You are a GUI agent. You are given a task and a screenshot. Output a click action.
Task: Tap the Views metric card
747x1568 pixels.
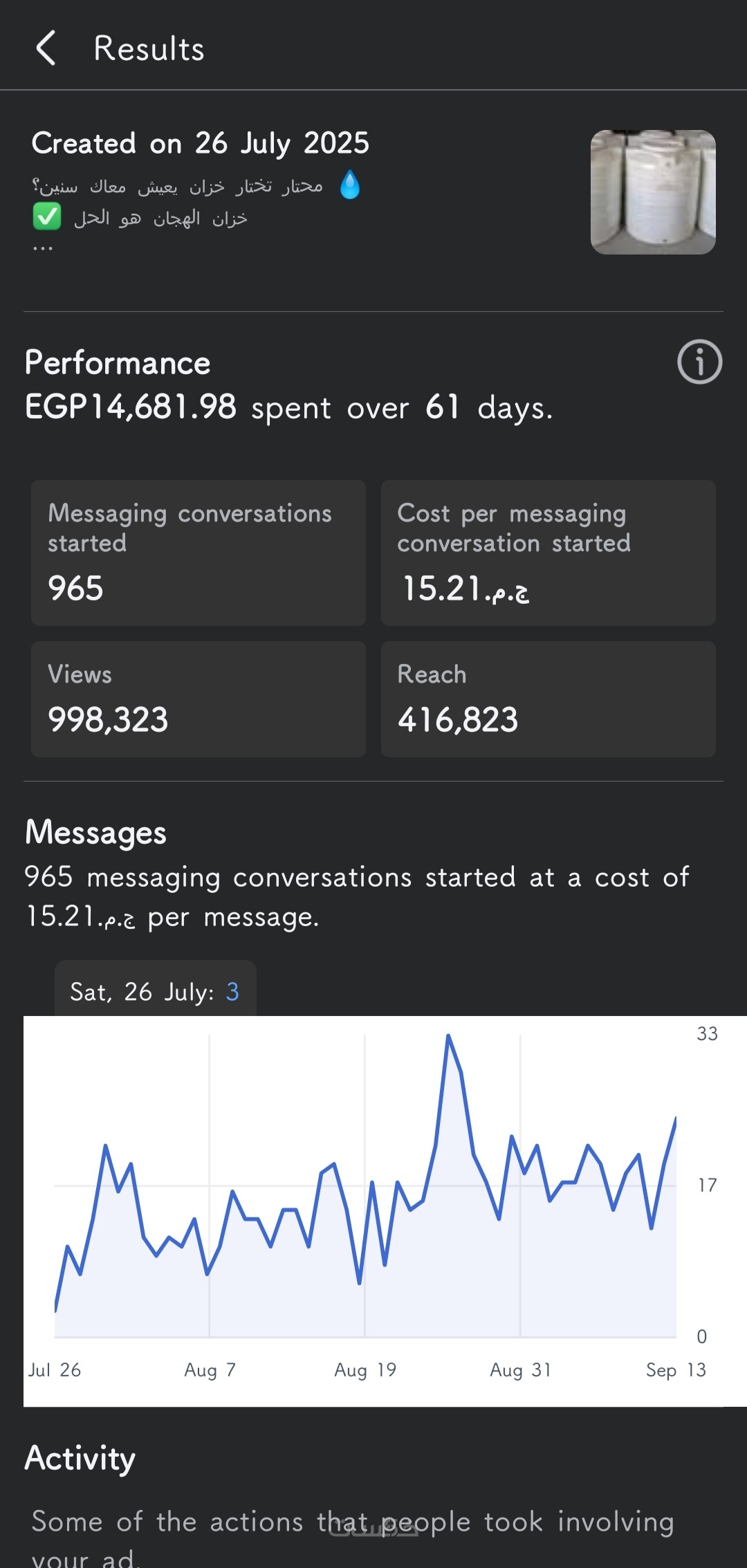(198, 699)
